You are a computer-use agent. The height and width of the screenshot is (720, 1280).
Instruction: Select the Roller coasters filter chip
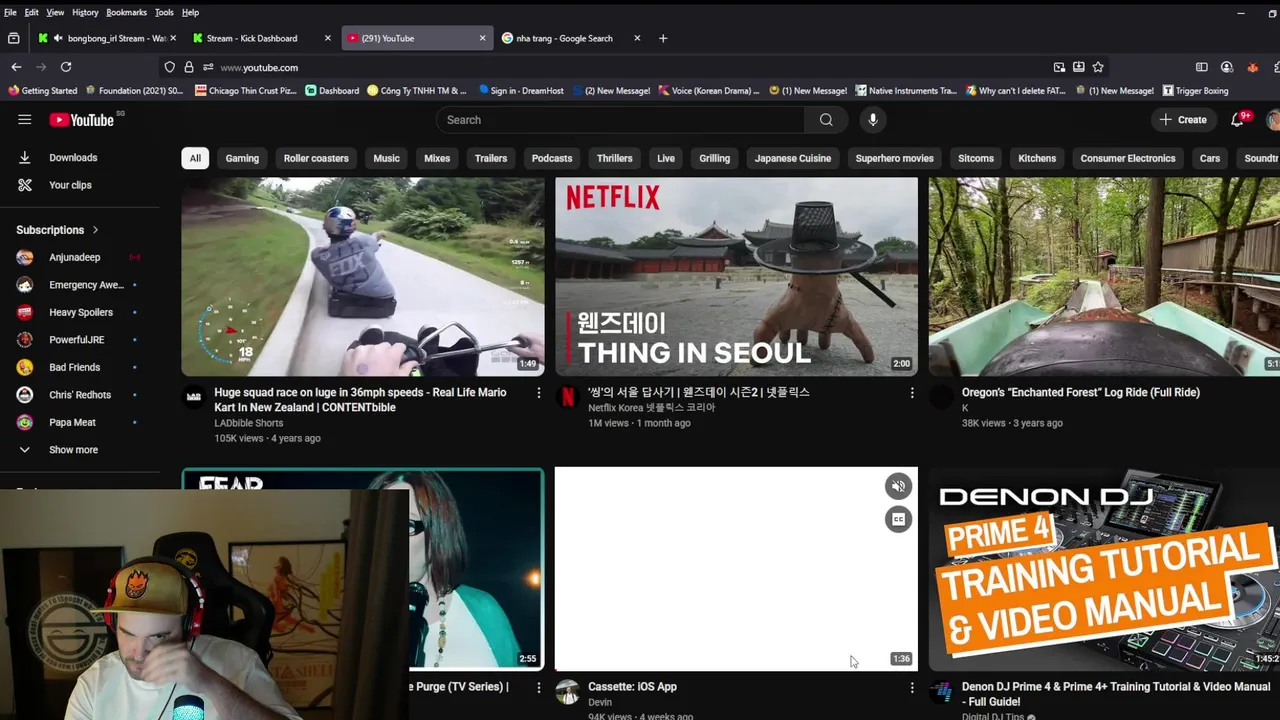pyautogui.click(x=316, y=158)
